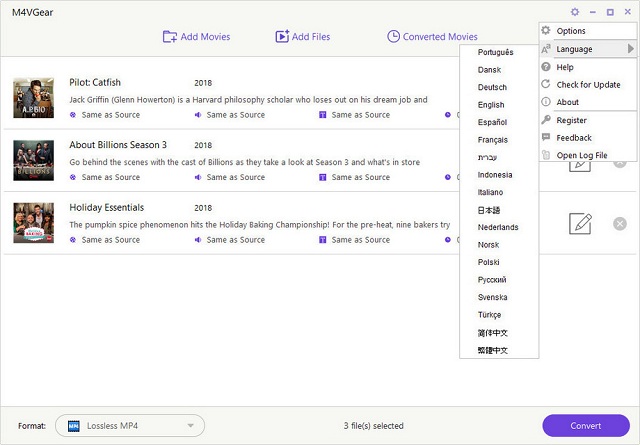Screen dimensions: 640x445
Task: Open Audio setting 'Same as Source' for Pilot: Catfish
Action: [x=236, y=115]
